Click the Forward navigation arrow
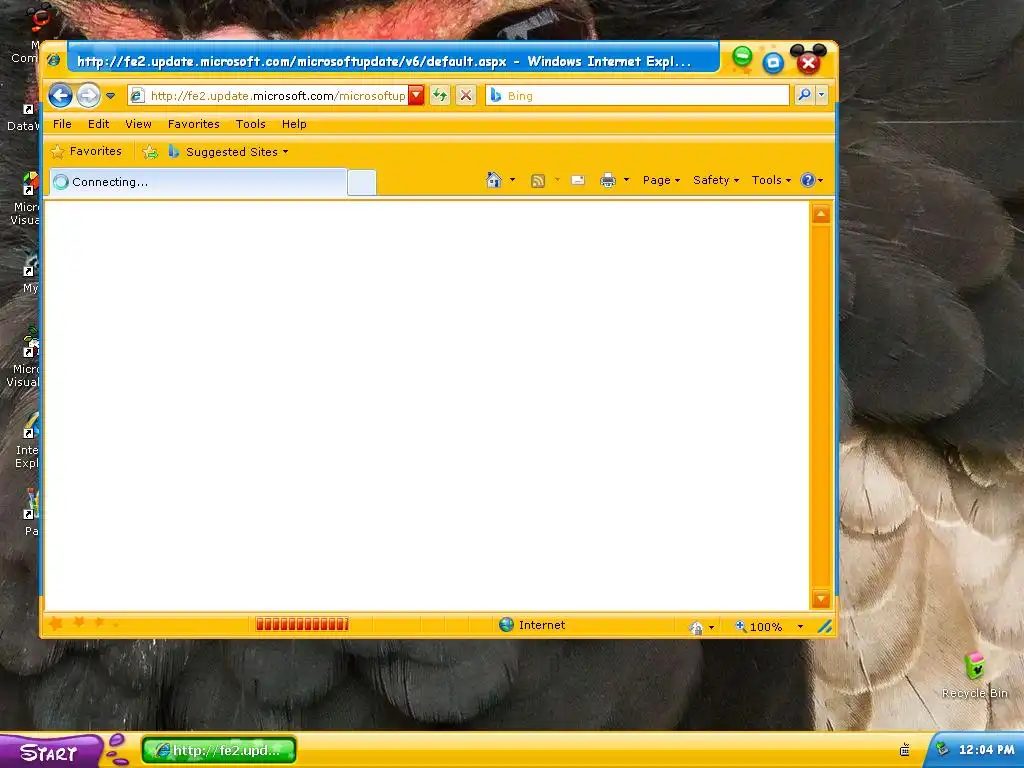 (88, 95)
